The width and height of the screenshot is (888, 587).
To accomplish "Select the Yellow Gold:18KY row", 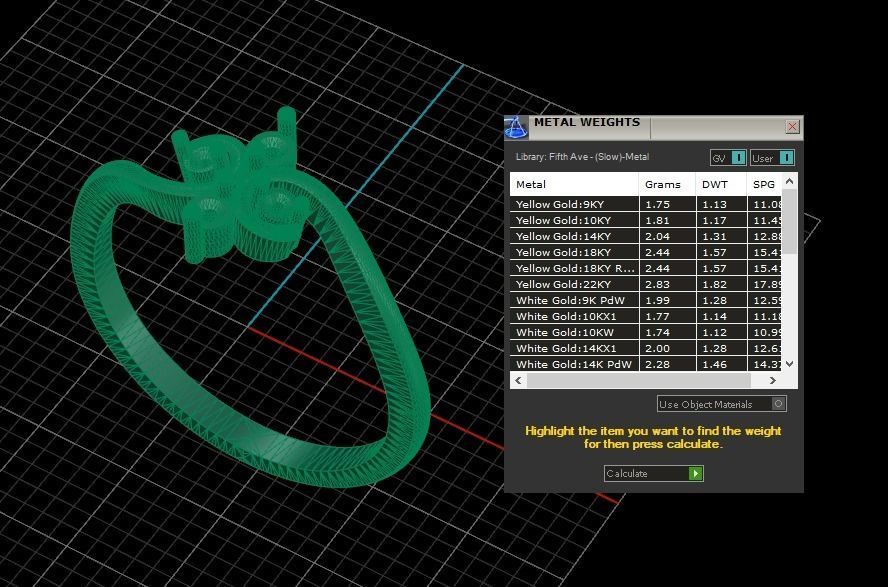I will pyautogui.click(x=646, y=252).
